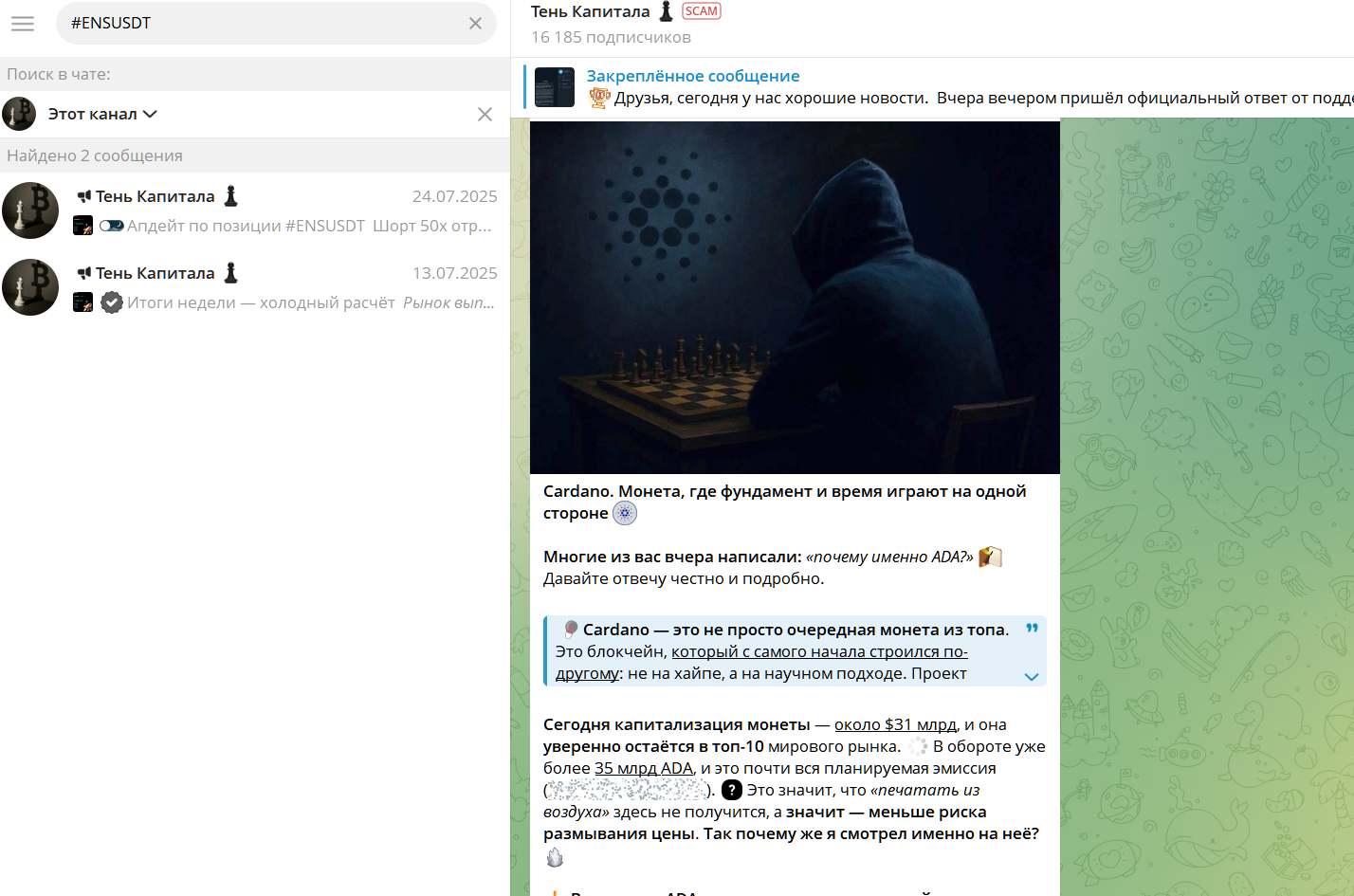This screenshot has height=896, width=1354.
Task: Click the quote mark icon in blockquote
Action: click(1032, 629)
